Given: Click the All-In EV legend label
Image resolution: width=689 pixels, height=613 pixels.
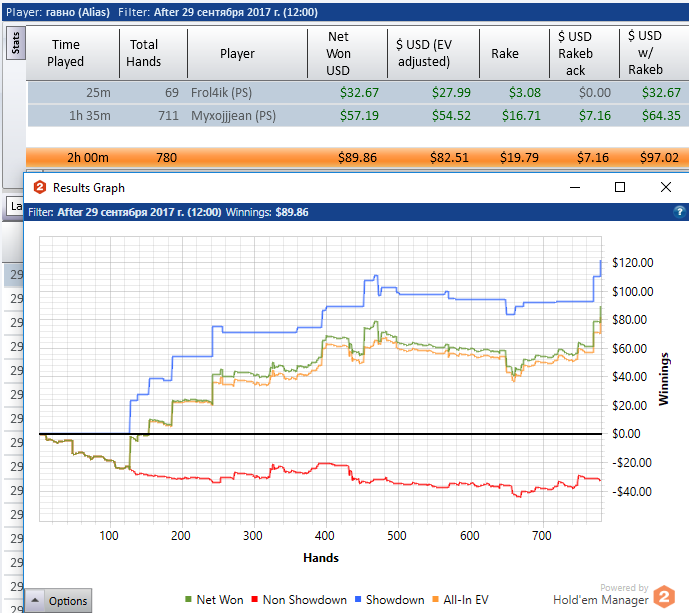Looking at the screenshot, I should click(x=466, y=599).
